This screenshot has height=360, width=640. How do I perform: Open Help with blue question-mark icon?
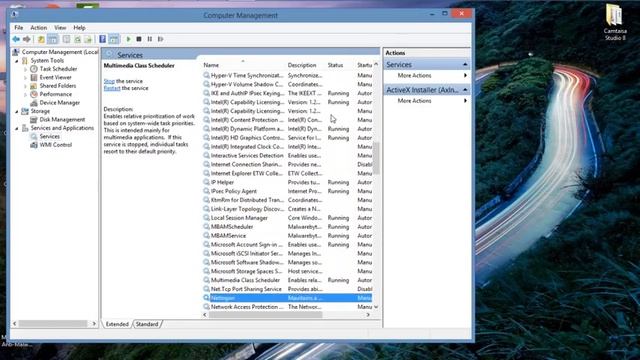tap(102, 39)
